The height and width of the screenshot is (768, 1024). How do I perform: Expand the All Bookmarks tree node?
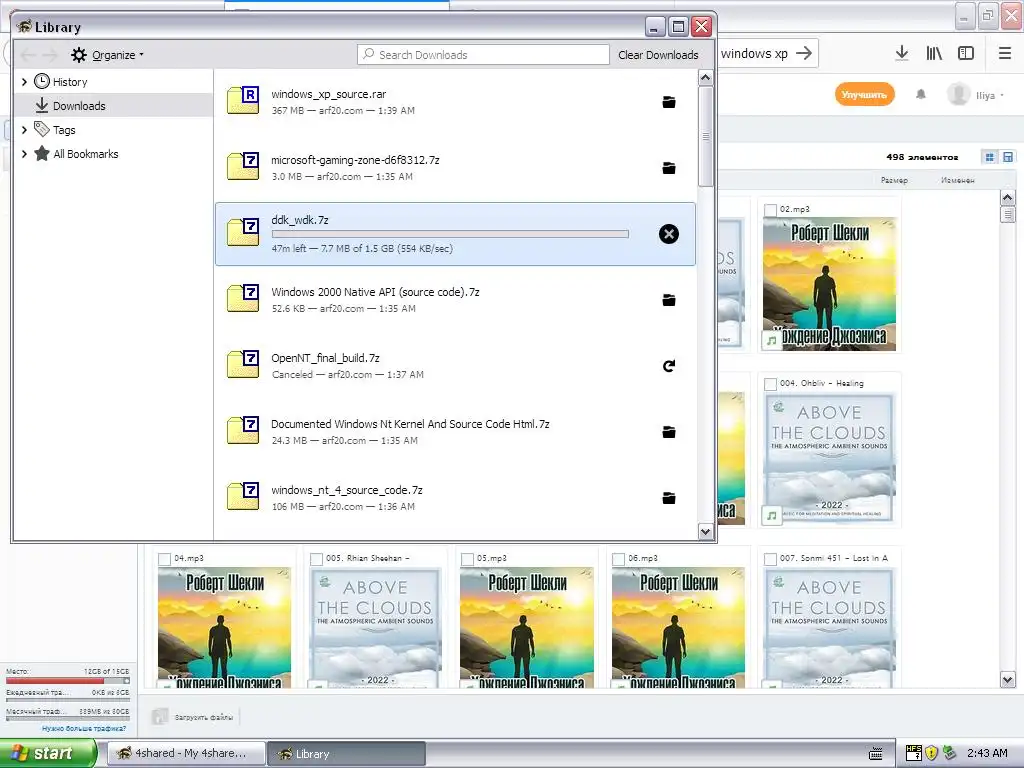pyautogui.click(x=24, y=154)
